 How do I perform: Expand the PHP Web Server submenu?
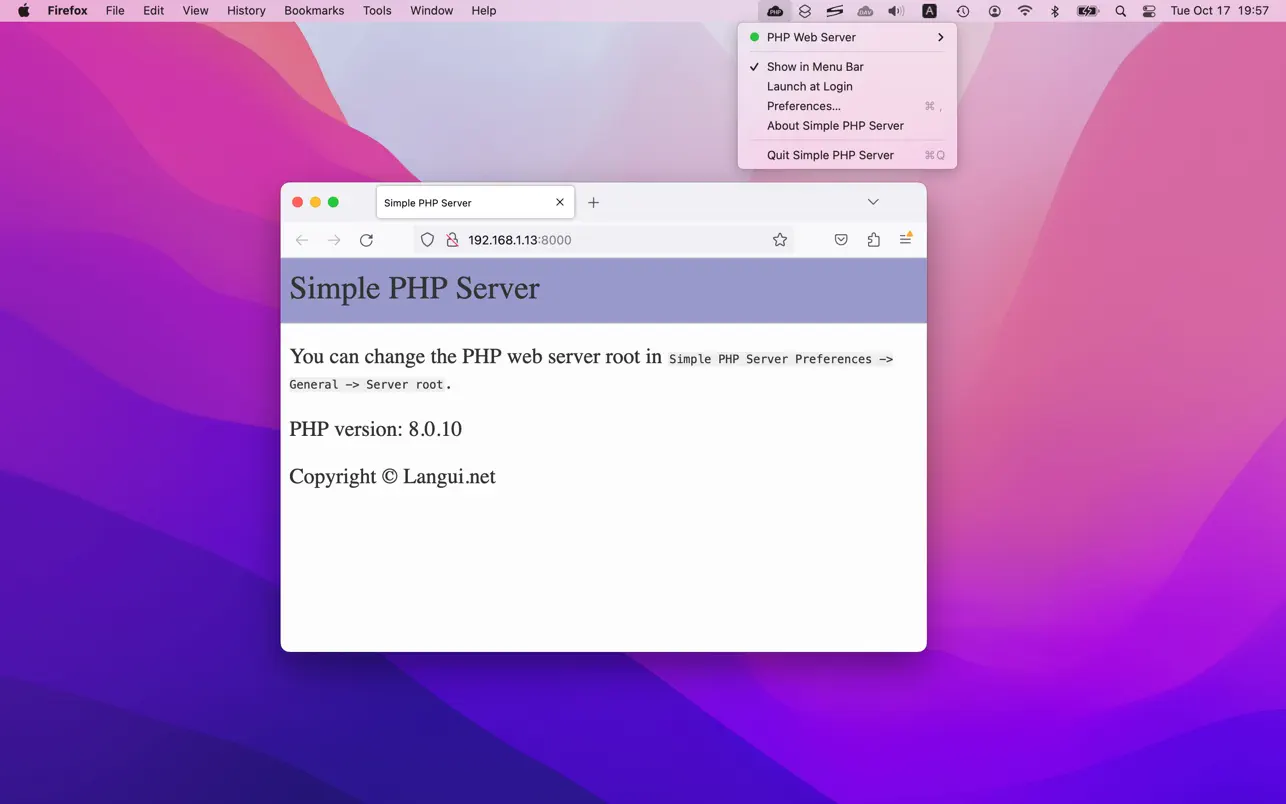[x=938, y=37]
